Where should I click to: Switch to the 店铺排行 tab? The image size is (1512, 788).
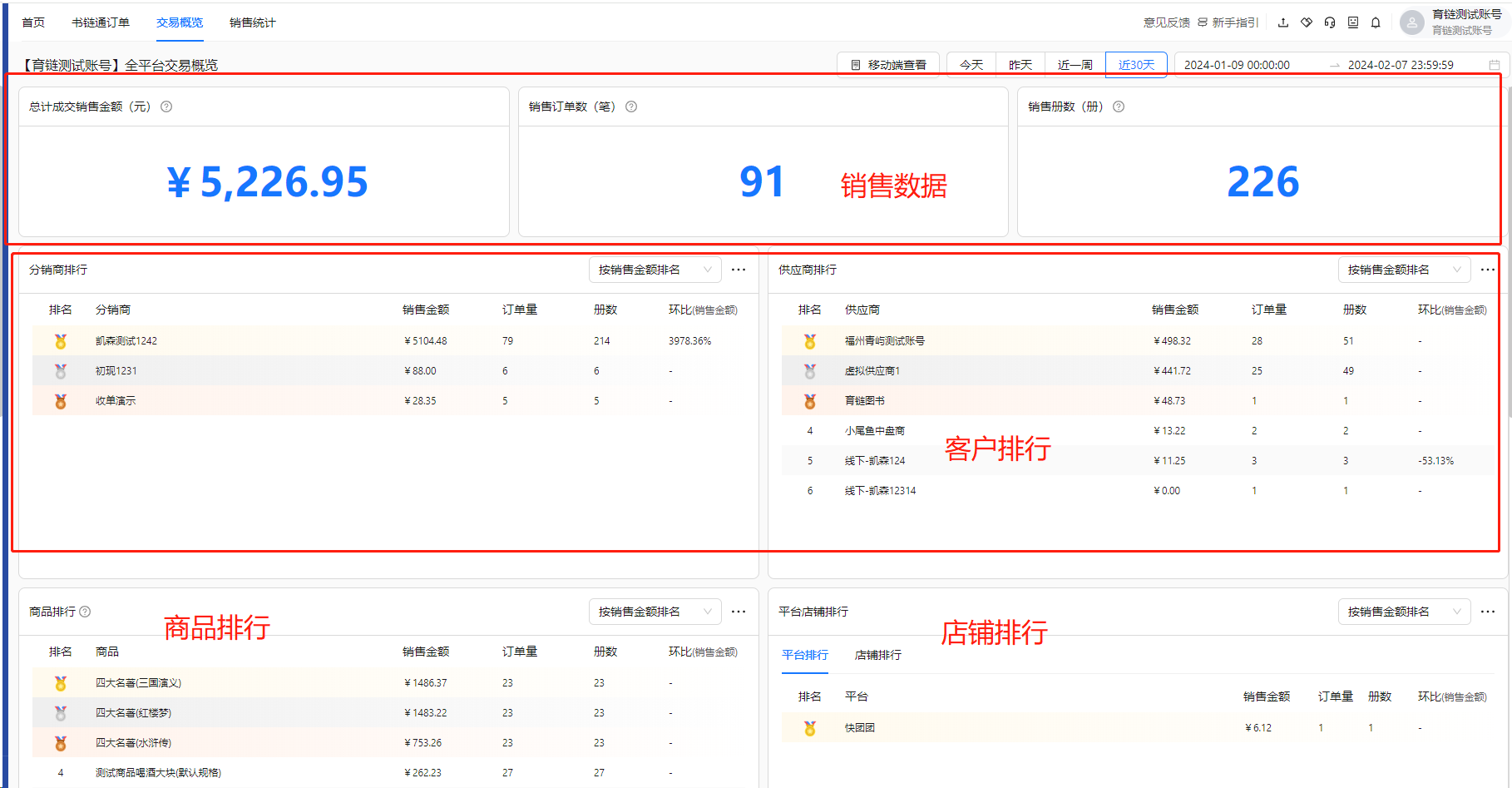point(878,655)
